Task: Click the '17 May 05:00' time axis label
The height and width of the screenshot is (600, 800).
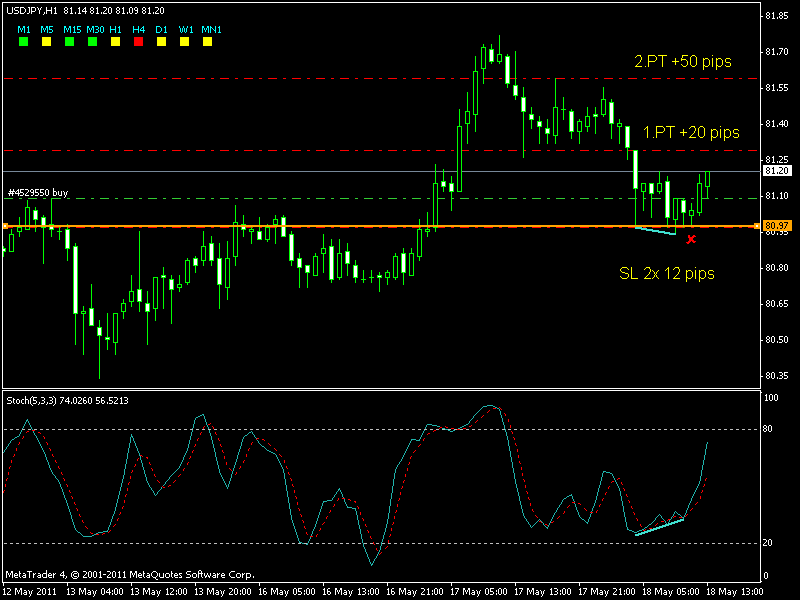Action: [x=479, y=592]
